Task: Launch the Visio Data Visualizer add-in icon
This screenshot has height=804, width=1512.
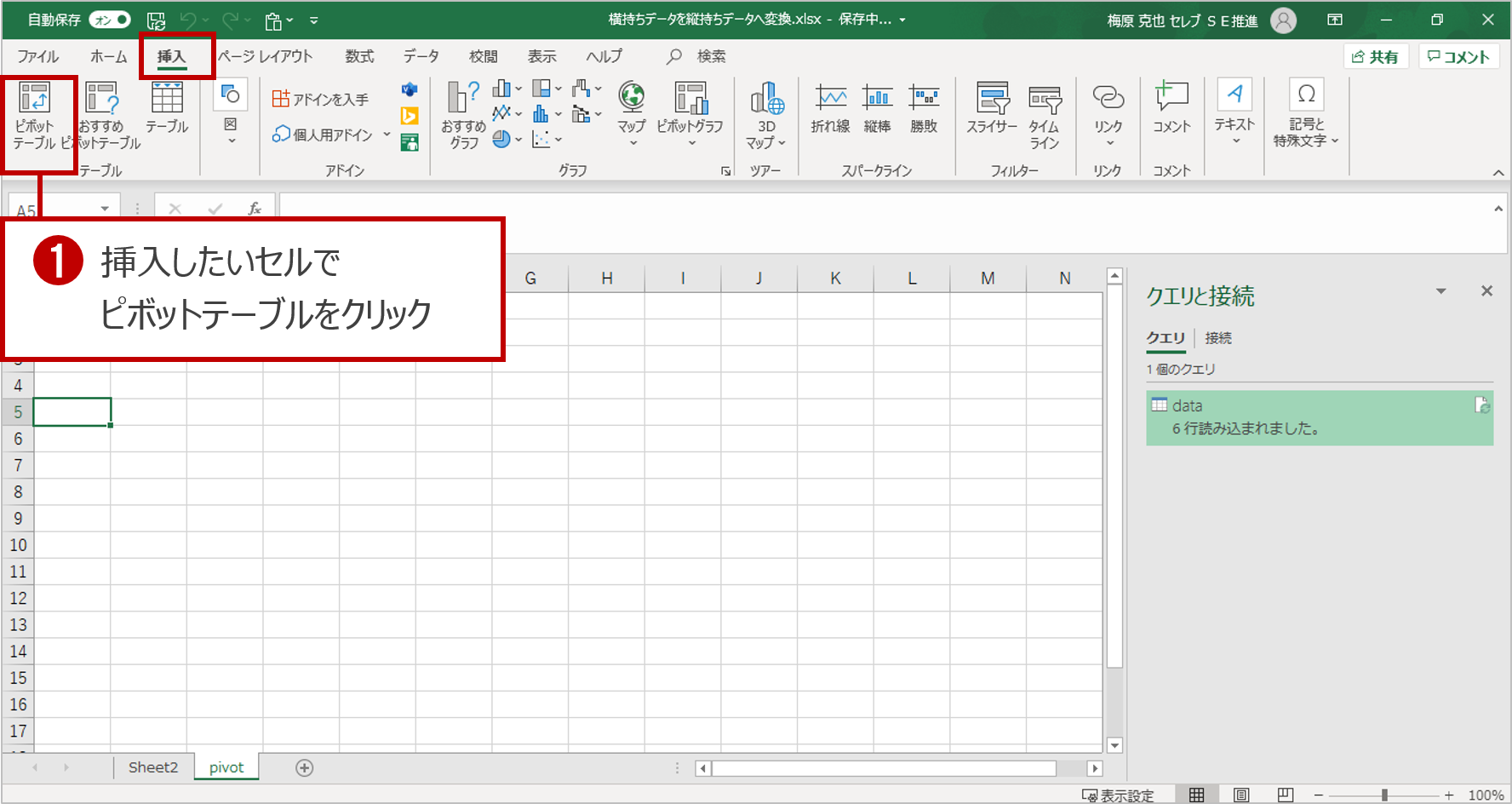Action: (409, 89)
